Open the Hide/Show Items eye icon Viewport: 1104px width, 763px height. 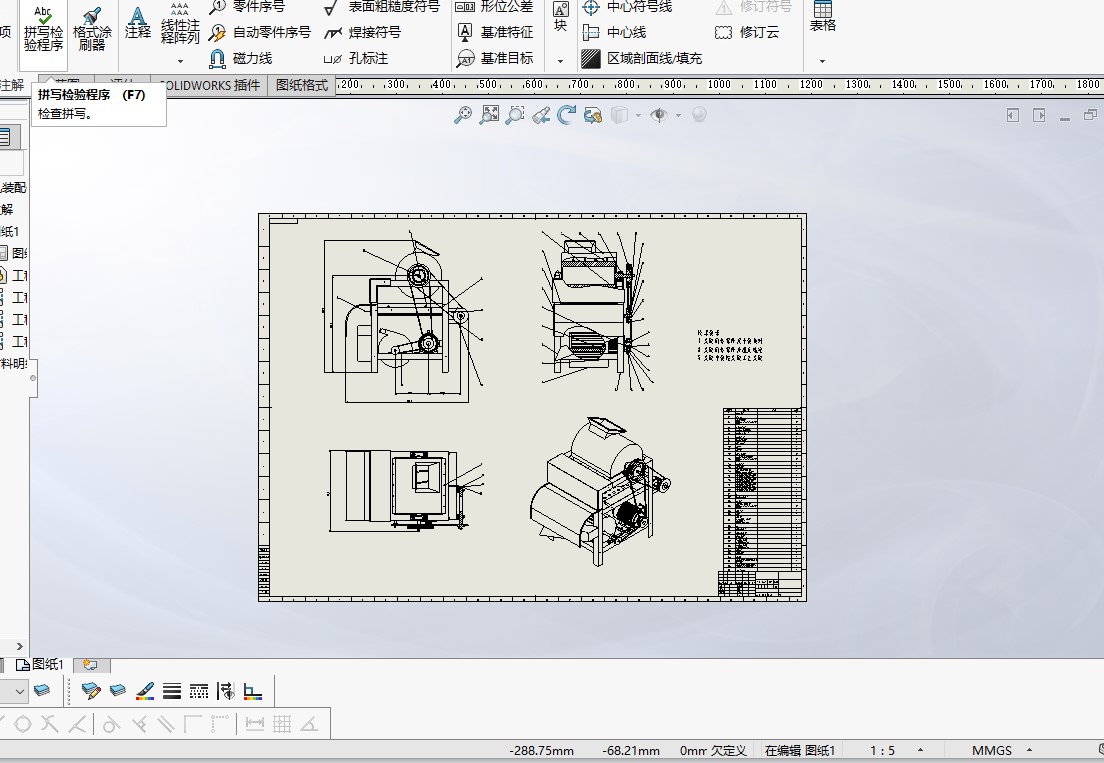coord(659,115)
